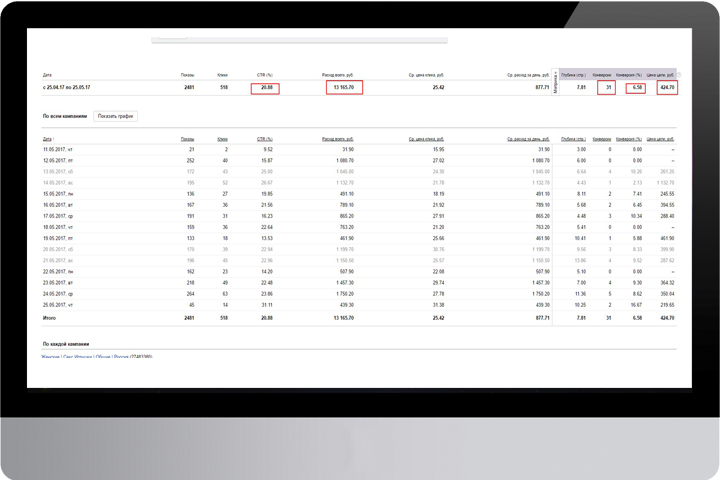This screenshot has width=720, height=480.
Task: Sort by Ср. цена клика column header
Action: [x=427, y=139]
